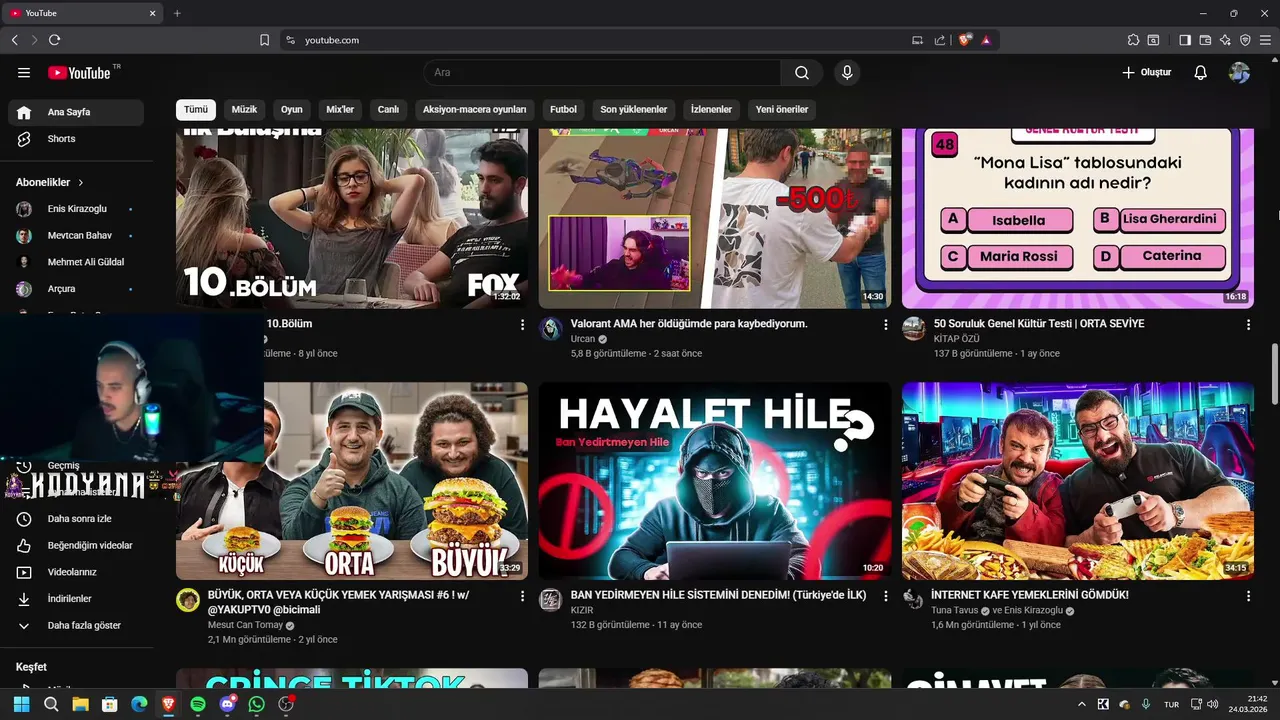Go to Ana Sayfa in sidebar
The height and width of the screenshot is (720, 1280).
point(76,112)
